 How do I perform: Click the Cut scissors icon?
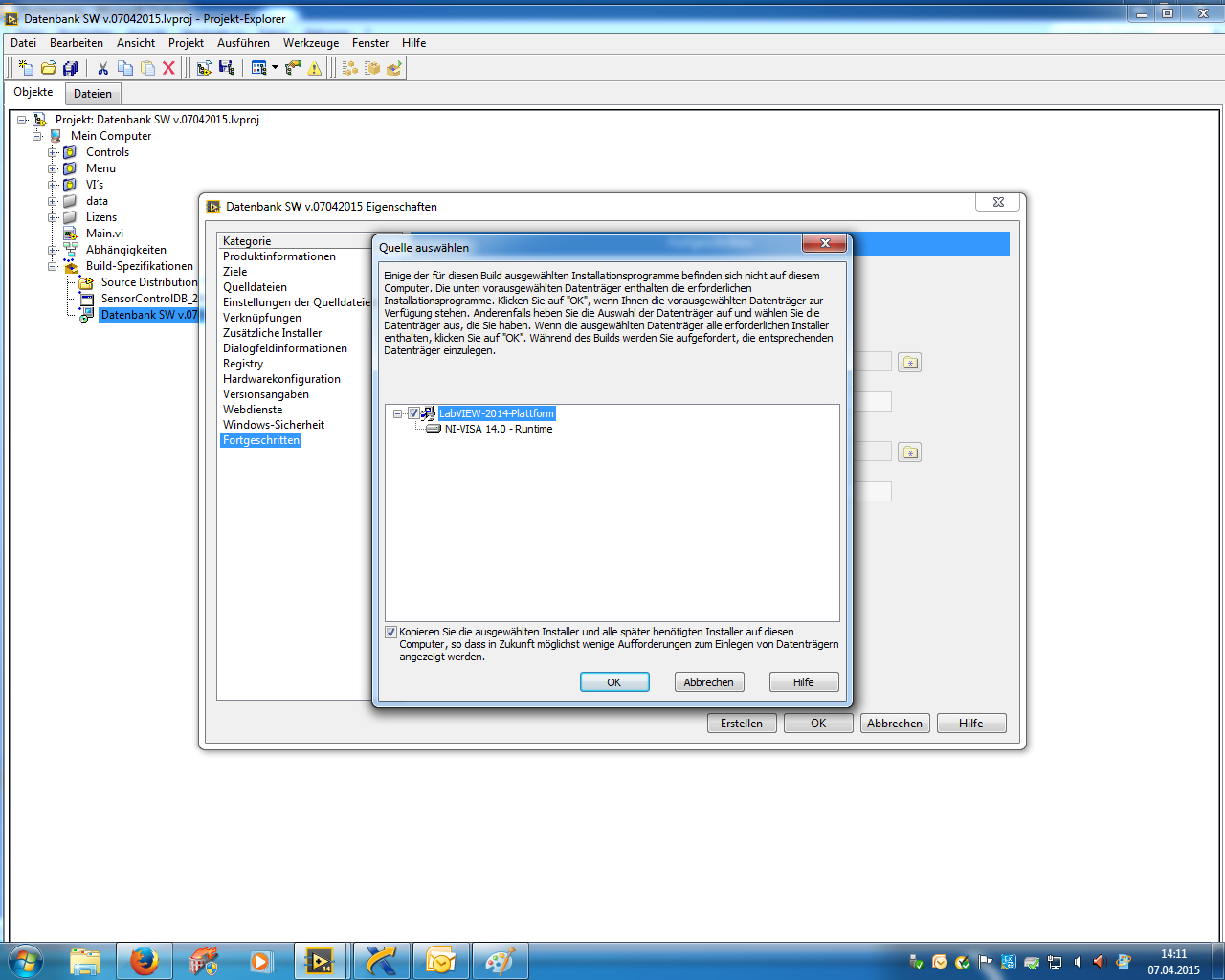[102, 68]
